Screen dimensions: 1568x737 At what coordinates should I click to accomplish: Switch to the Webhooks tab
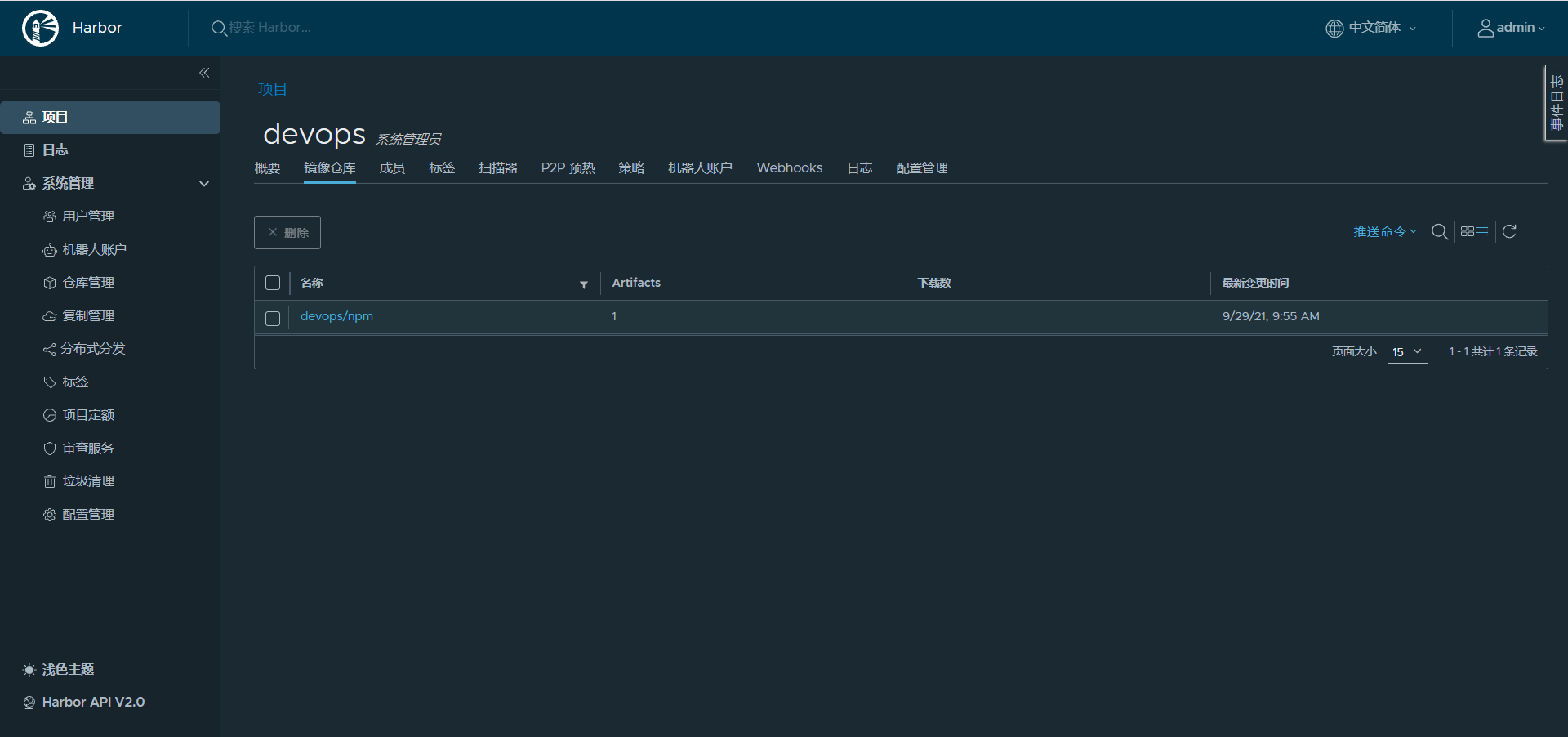pos(790,168)
